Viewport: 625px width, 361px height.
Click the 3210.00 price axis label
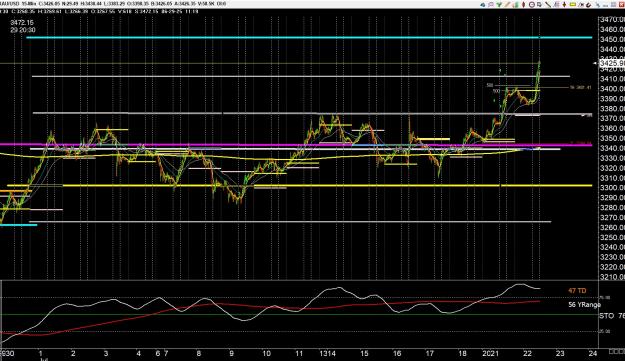pos(612,277)
